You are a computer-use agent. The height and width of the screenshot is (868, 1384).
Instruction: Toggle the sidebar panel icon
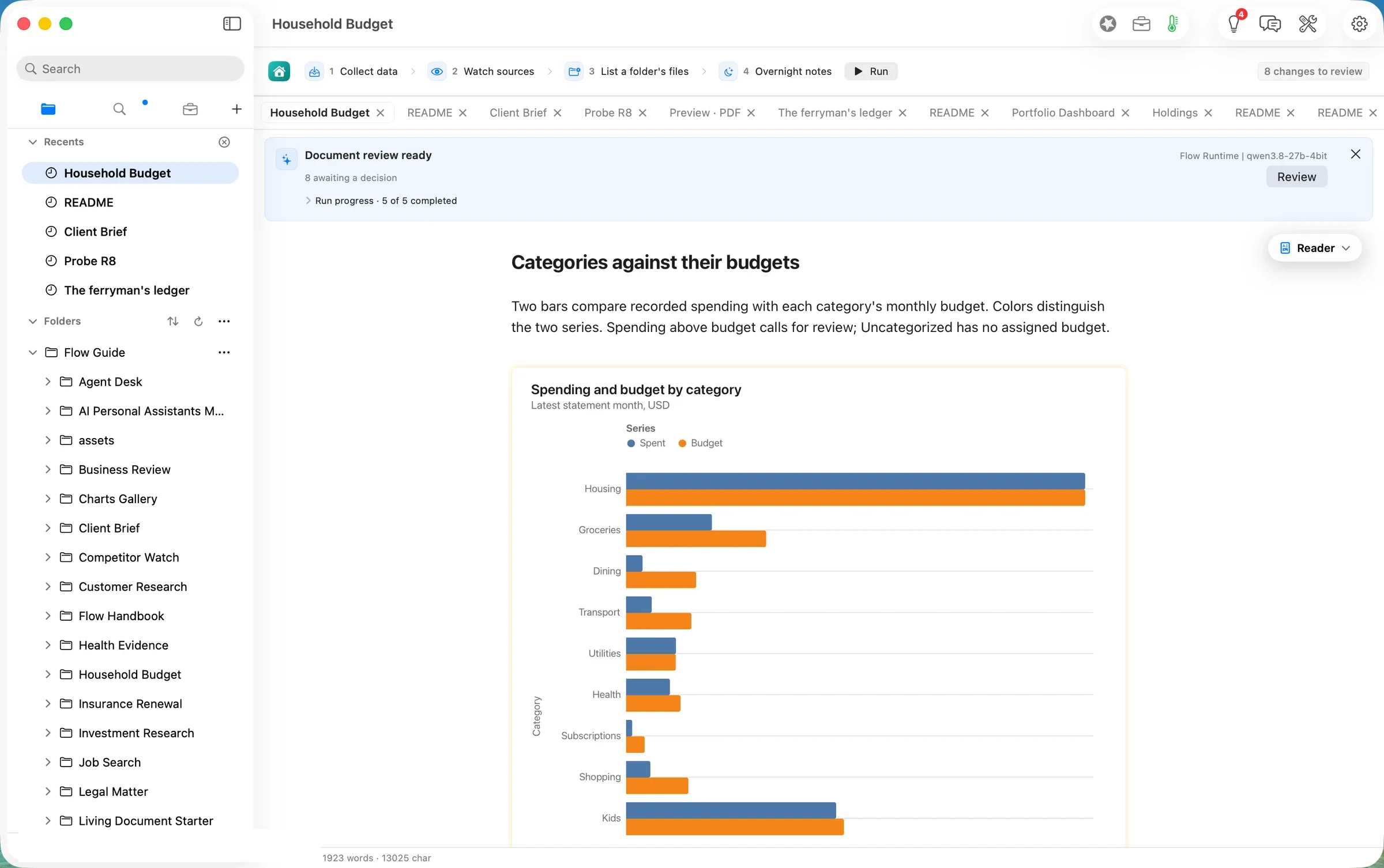click(x=232, y=24)
